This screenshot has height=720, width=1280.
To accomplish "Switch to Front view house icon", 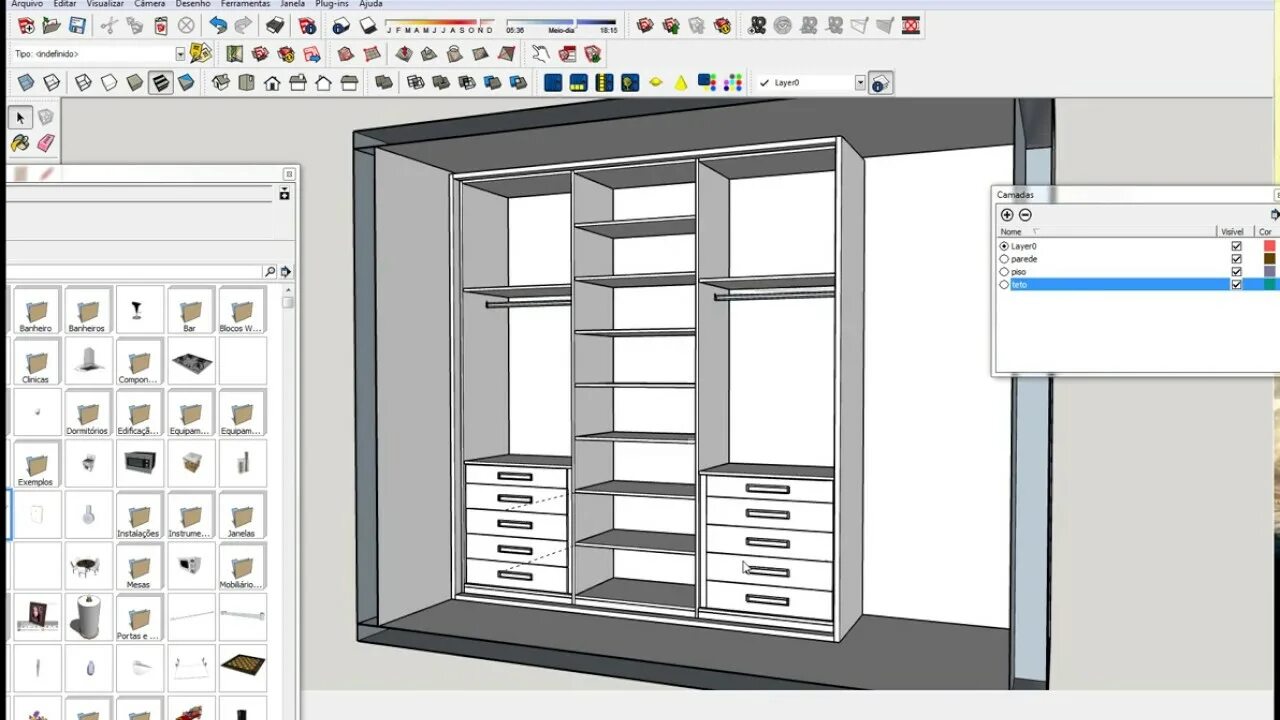I will 272,83.
